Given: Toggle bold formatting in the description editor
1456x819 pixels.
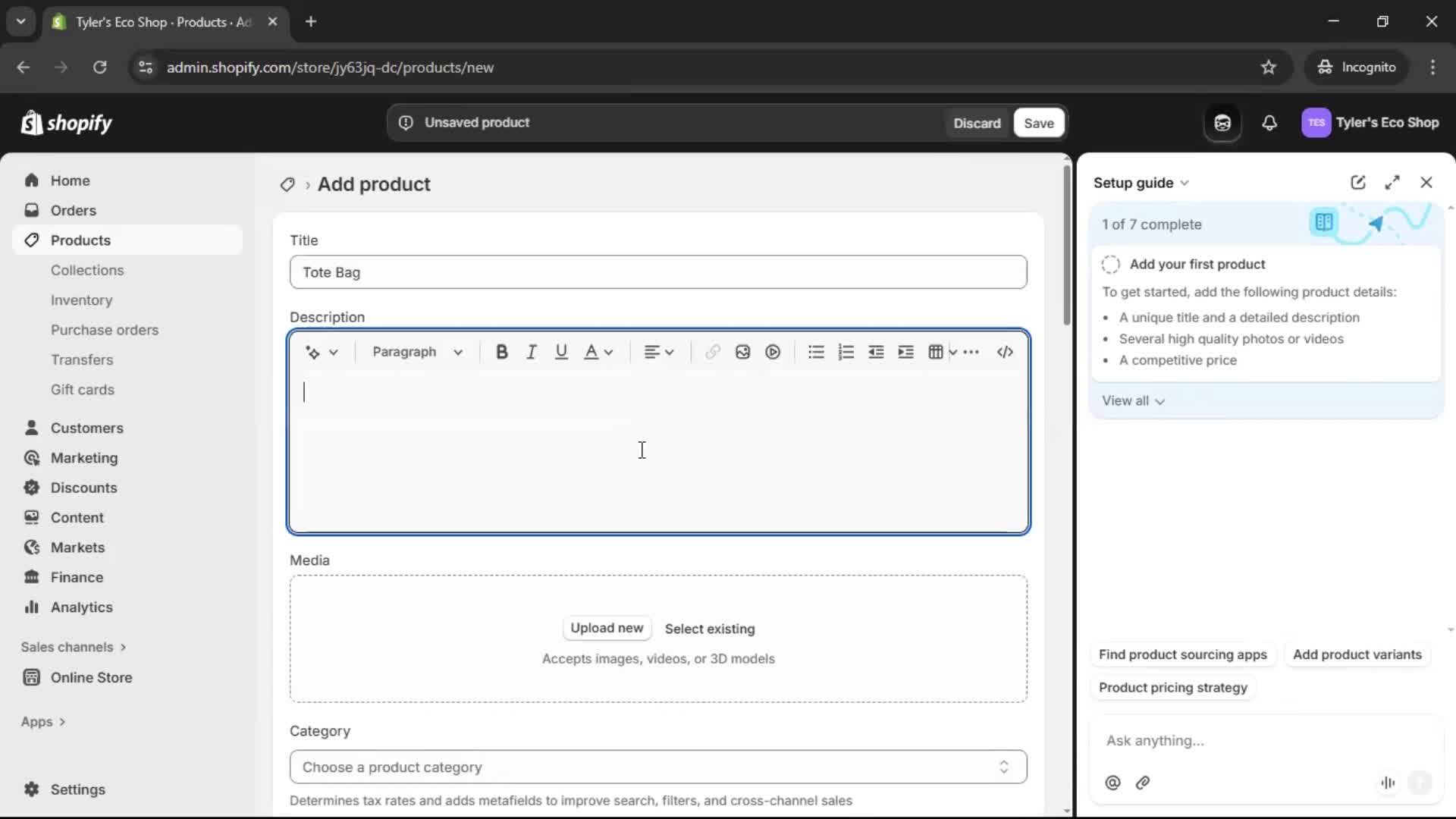Looking at the screenshot, I should point(502,352).
